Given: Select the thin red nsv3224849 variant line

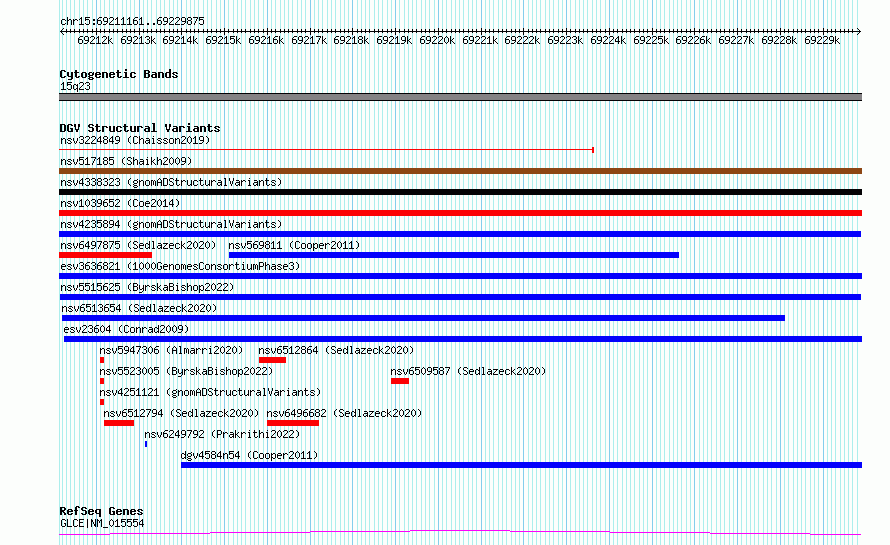Looking at the screenshot, I should tap(326, 150).
